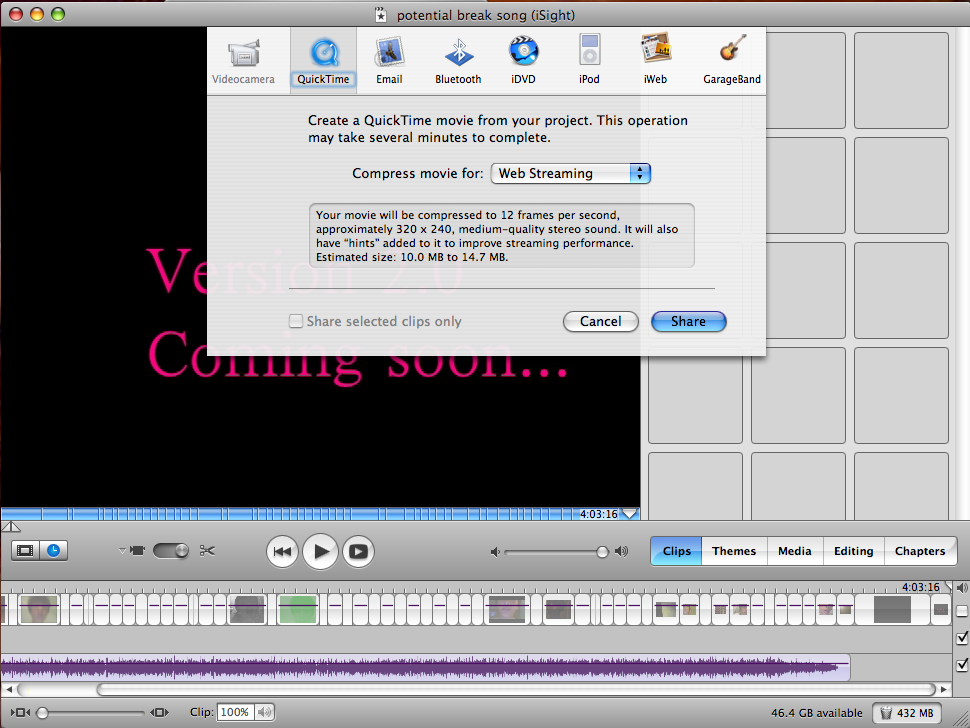
Task: Enable audio for the video track checkbox
Action: coord(962,611)
